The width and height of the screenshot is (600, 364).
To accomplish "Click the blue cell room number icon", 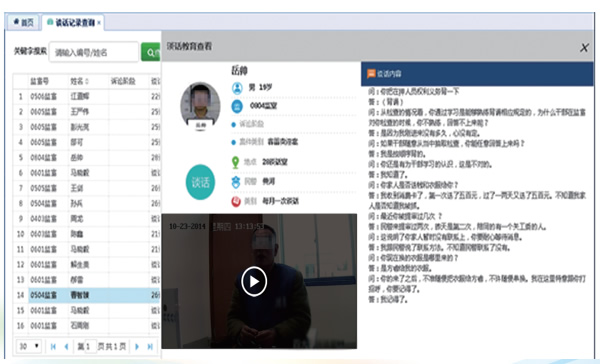I will point(237,106).
